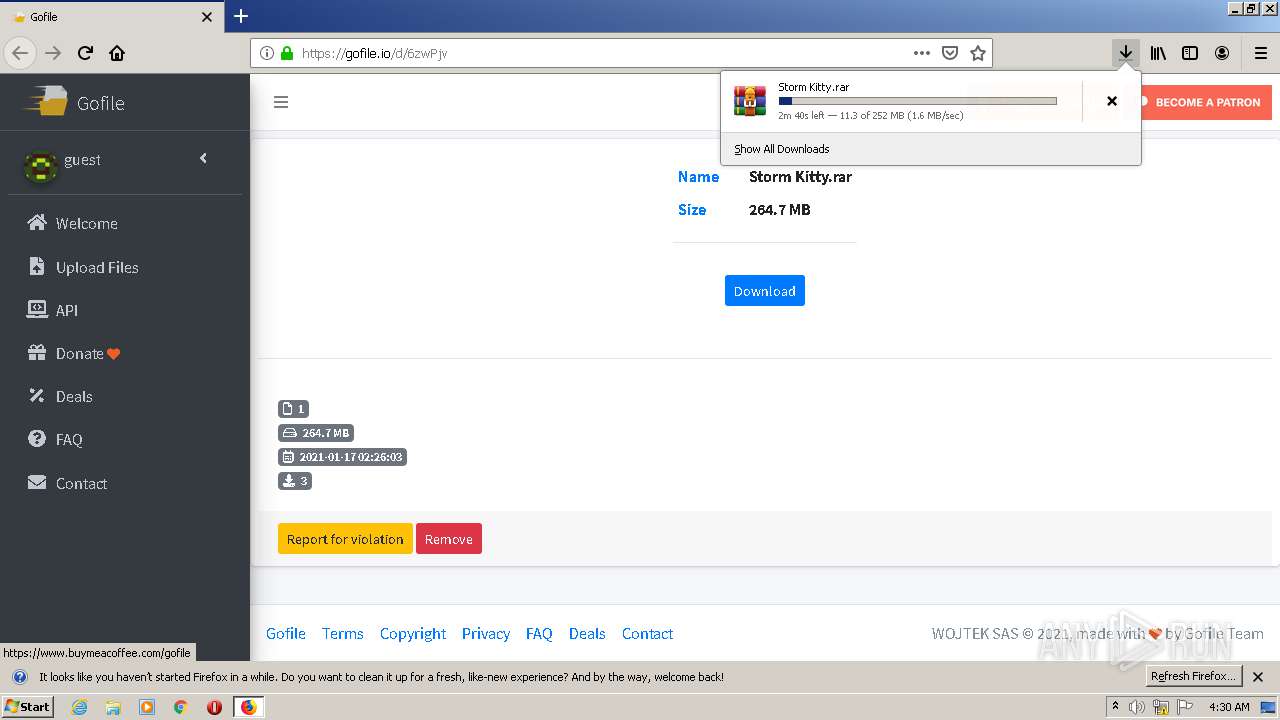Open the Firefox account icon
The image size is (1280, 720).
[x=1222, y=53]
